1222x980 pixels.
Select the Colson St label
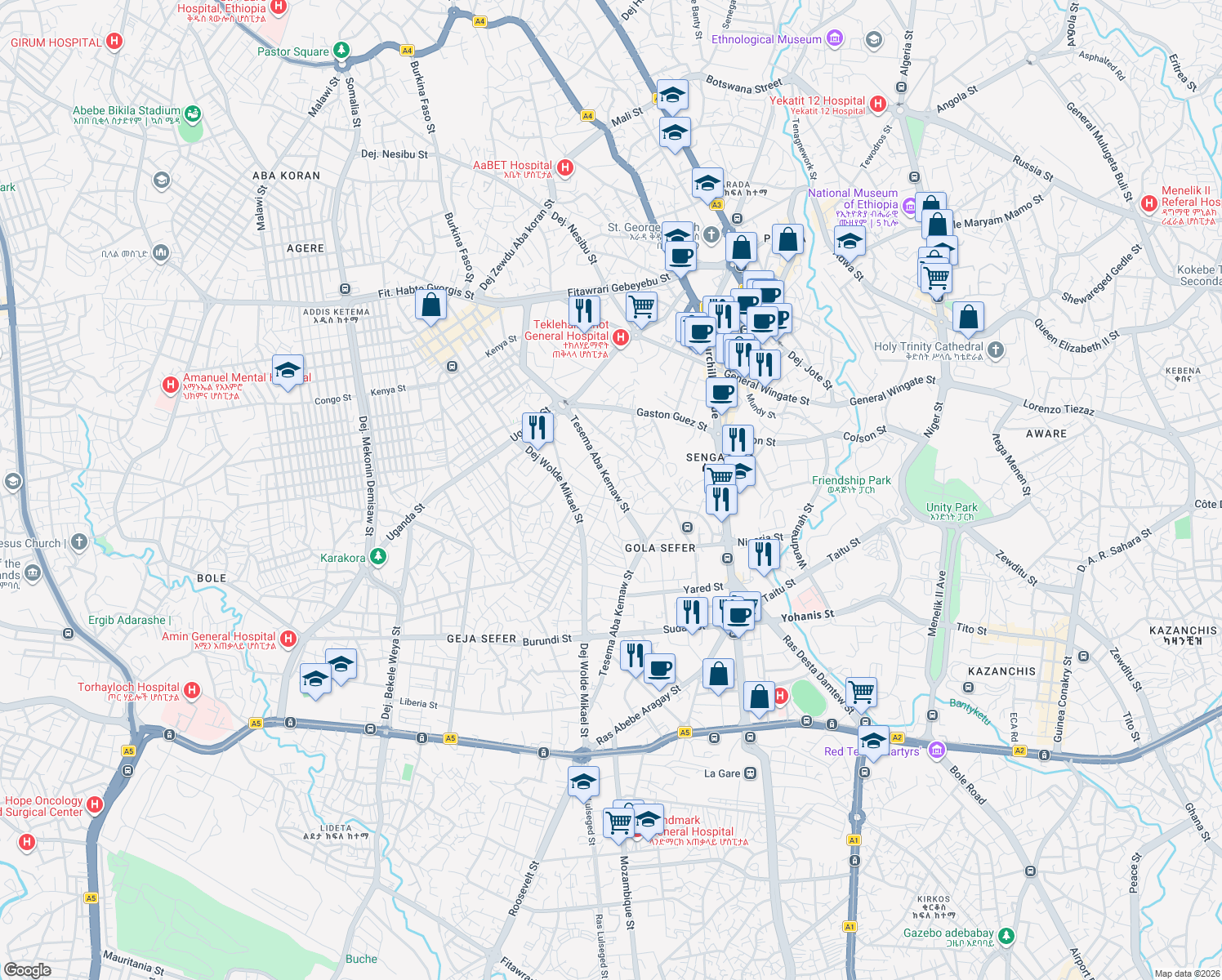(864, 434)
